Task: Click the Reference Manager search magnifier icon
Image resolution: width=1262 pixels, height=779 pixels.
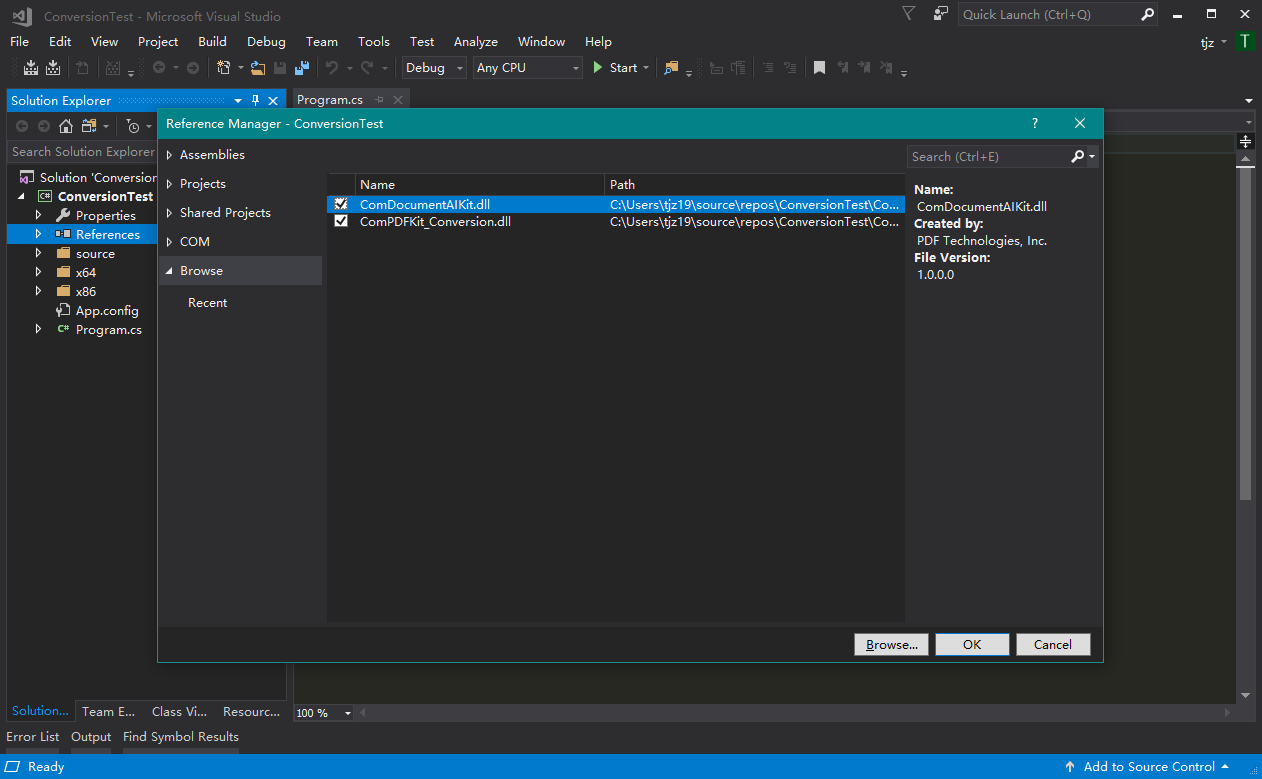Action: pos(1078,156)
